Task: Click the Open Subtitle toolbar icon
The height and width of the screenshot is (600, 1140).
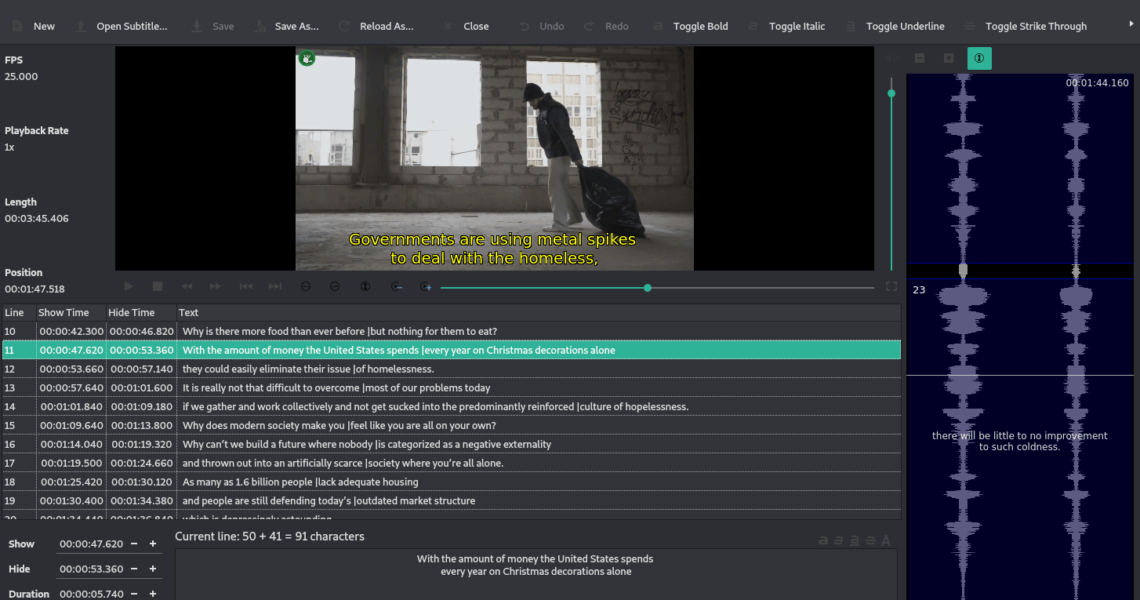Action: (82, 26)
